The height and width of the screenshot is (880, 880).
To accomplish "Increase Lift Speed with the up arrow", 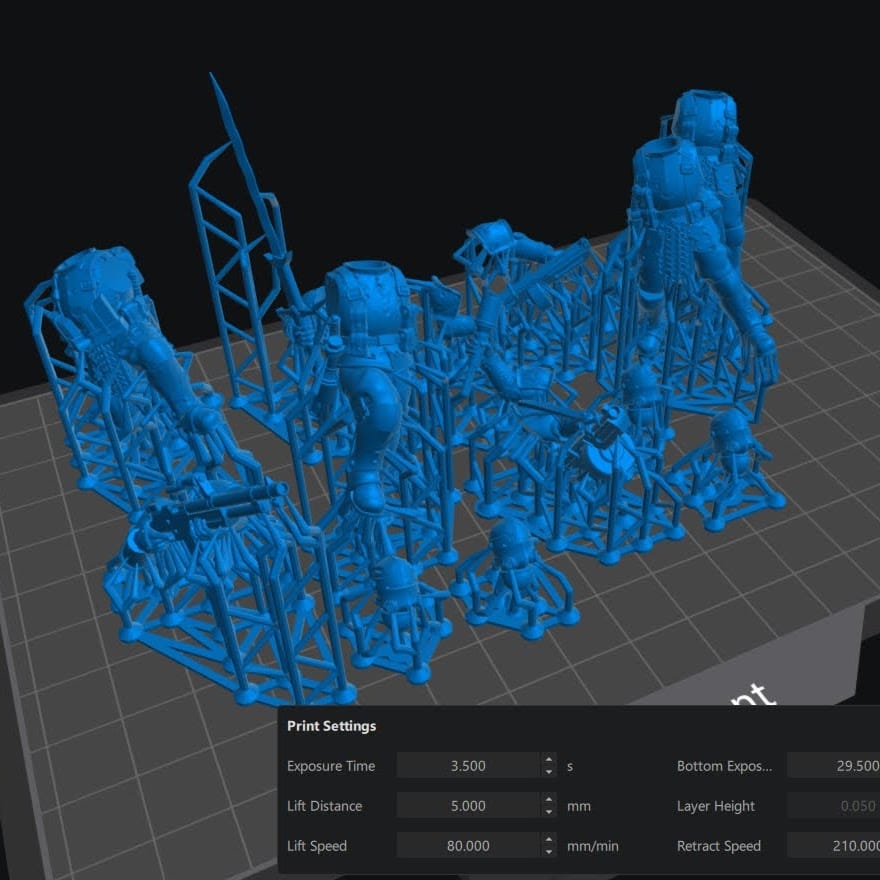I will point(549,840).
